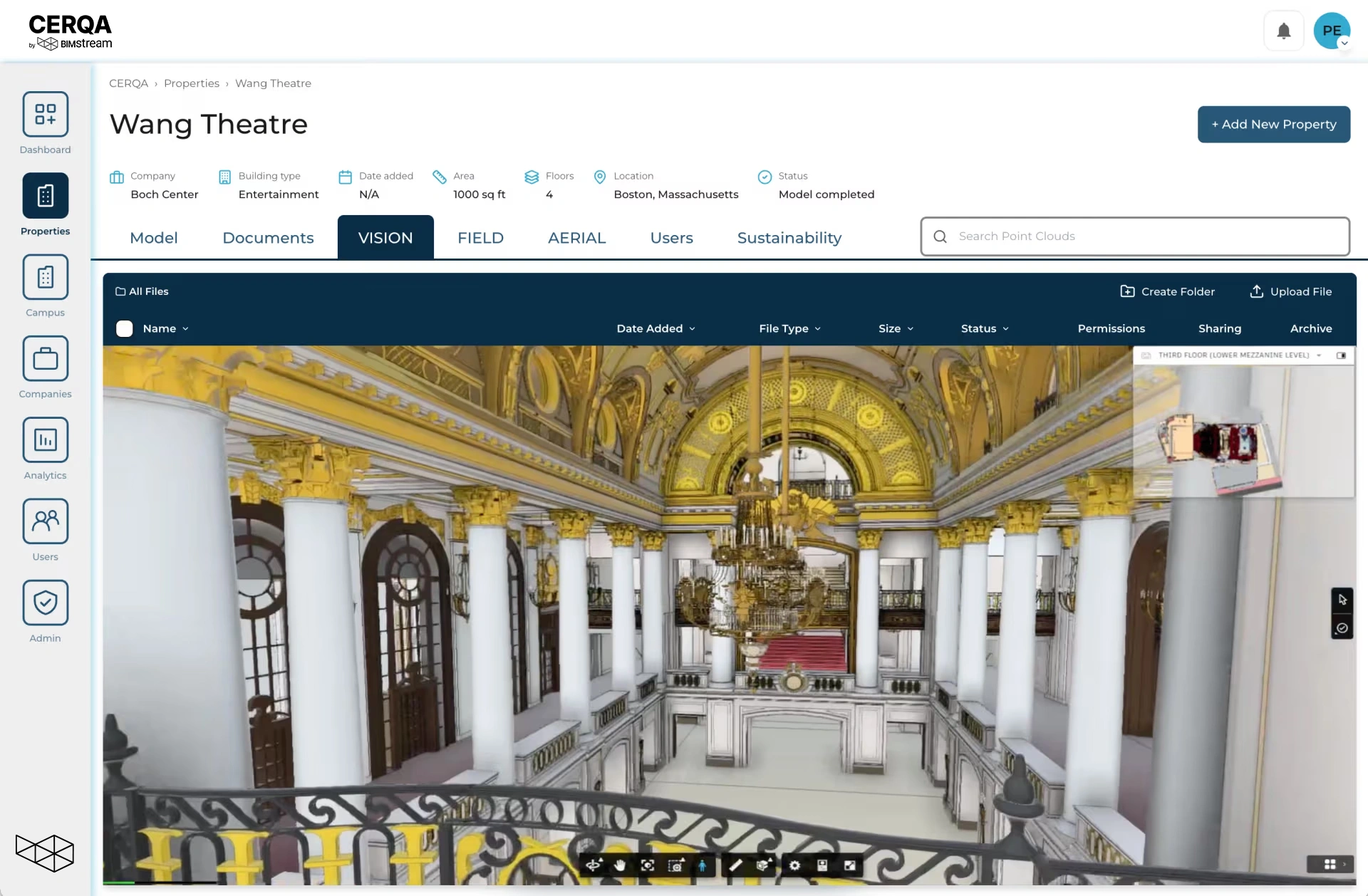Click the Add New Property button

tap(1273, 123)
